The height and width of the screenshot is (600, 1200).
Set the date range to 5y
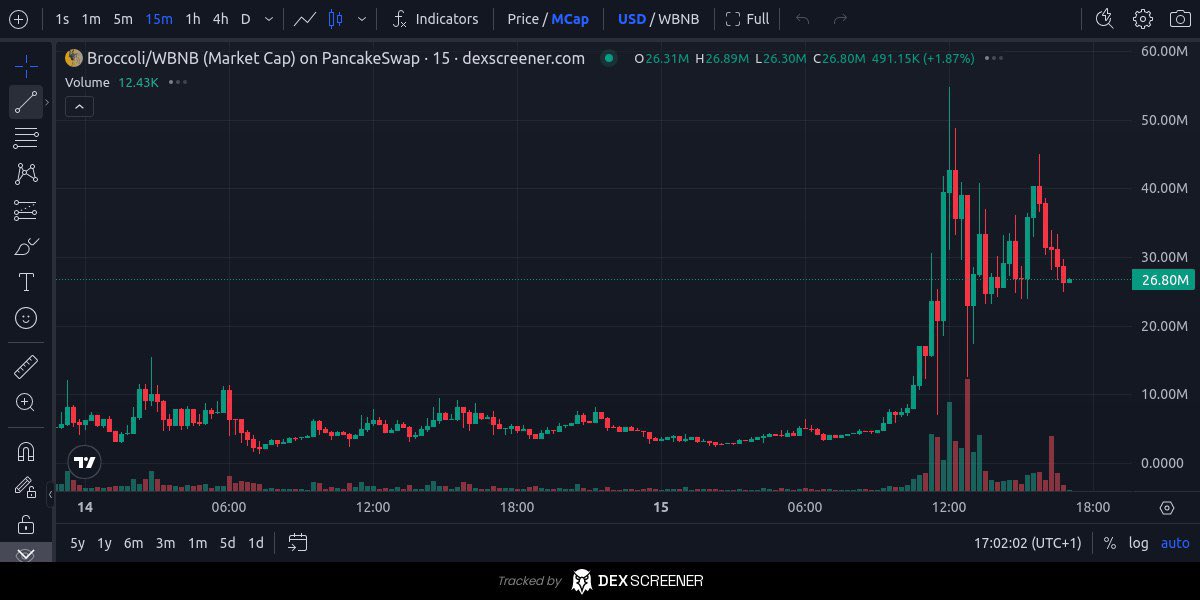tap(77, 543)
